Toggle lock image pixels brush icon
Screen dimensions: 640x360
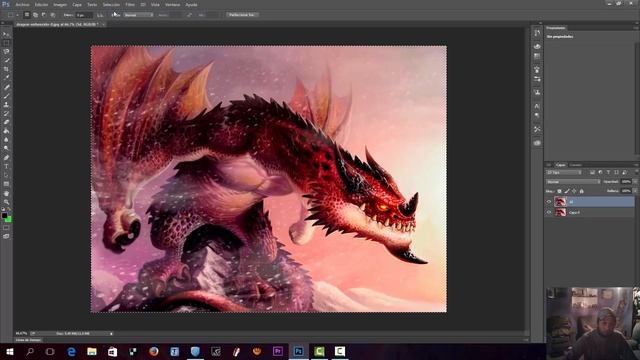click(x=567, y=191)
